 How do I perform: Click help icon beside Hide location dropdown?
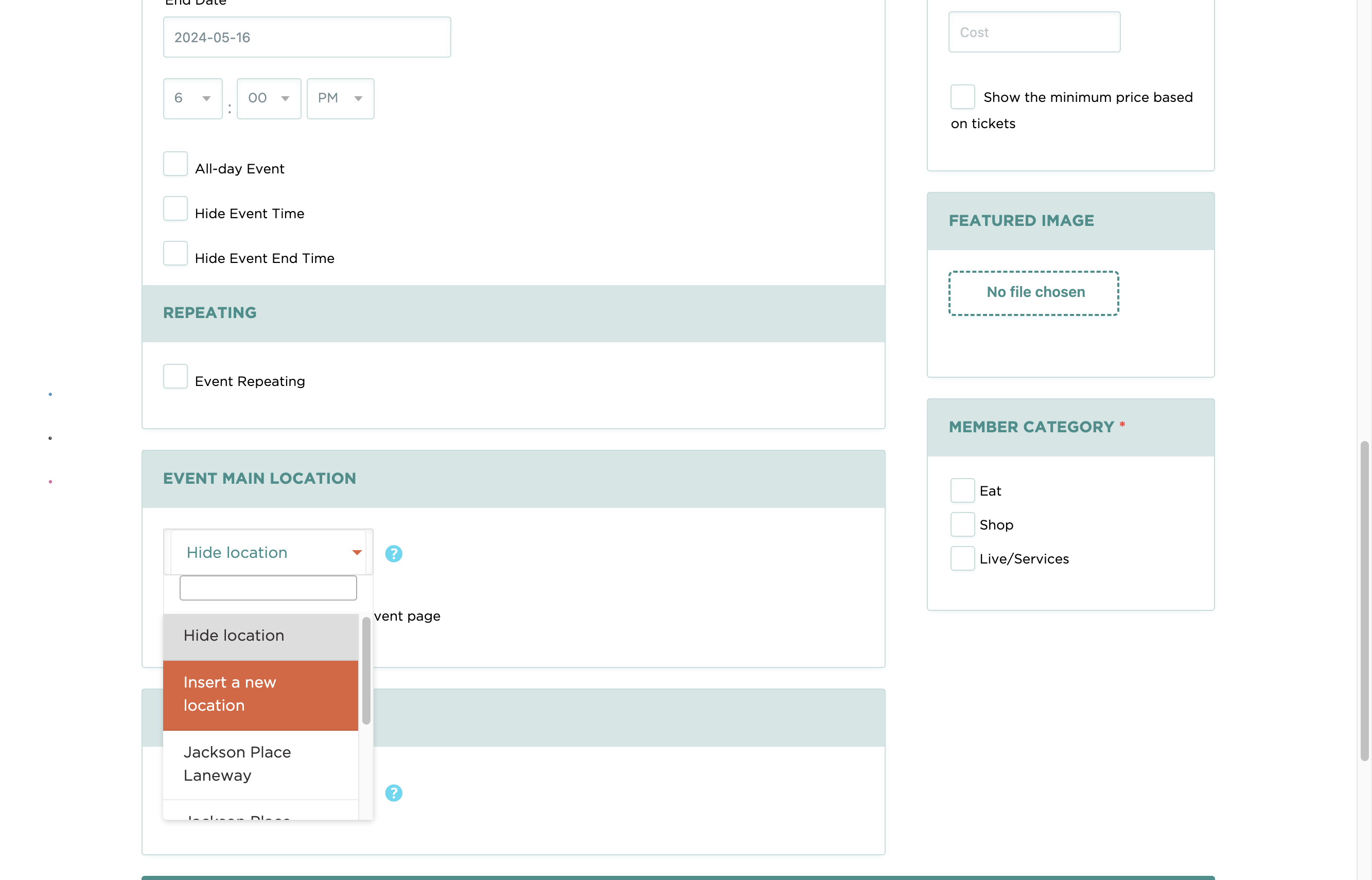coord(393,553)
